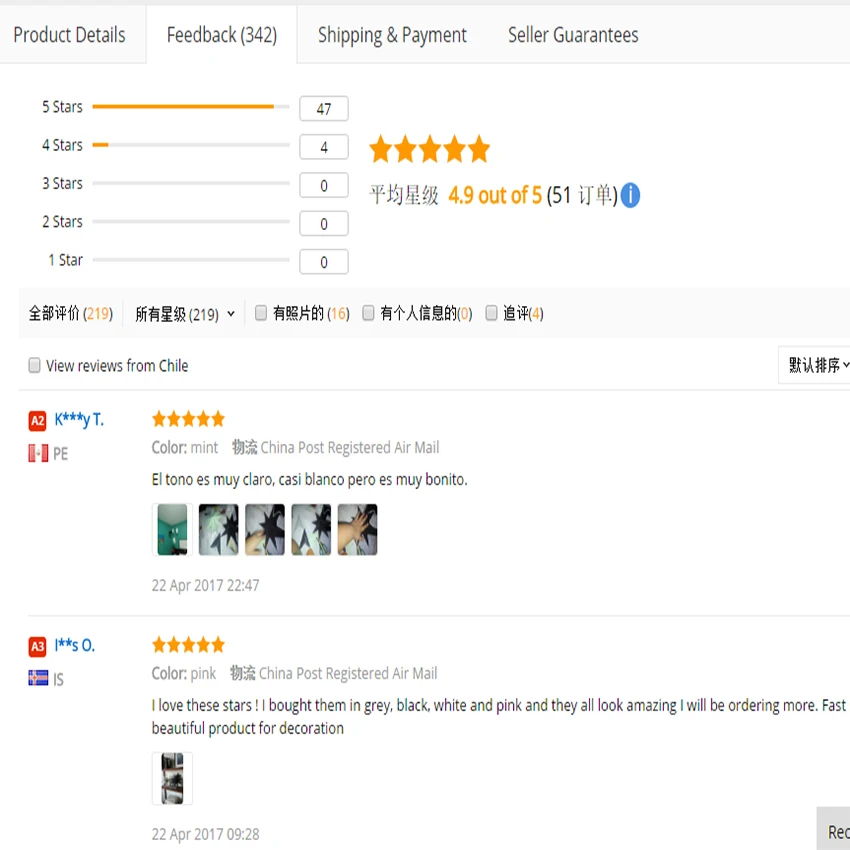Open I**s O.'s review photo thumbnail

(172, 778)
